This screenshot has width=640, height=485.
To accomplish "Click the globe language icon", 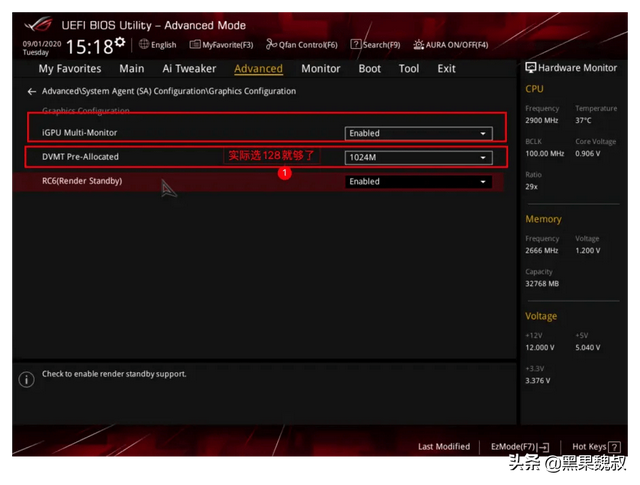I will 144,44.
